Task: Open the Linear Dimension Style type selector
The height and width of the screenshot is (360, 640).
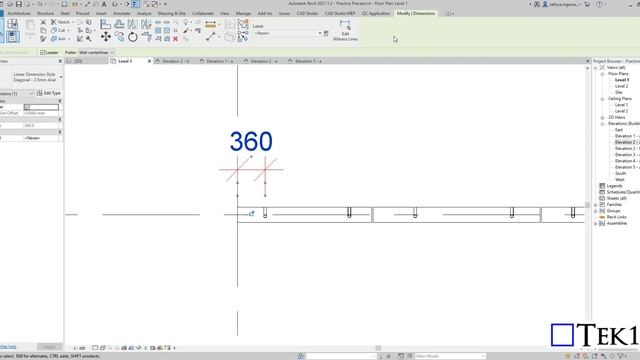Action: 32,77
